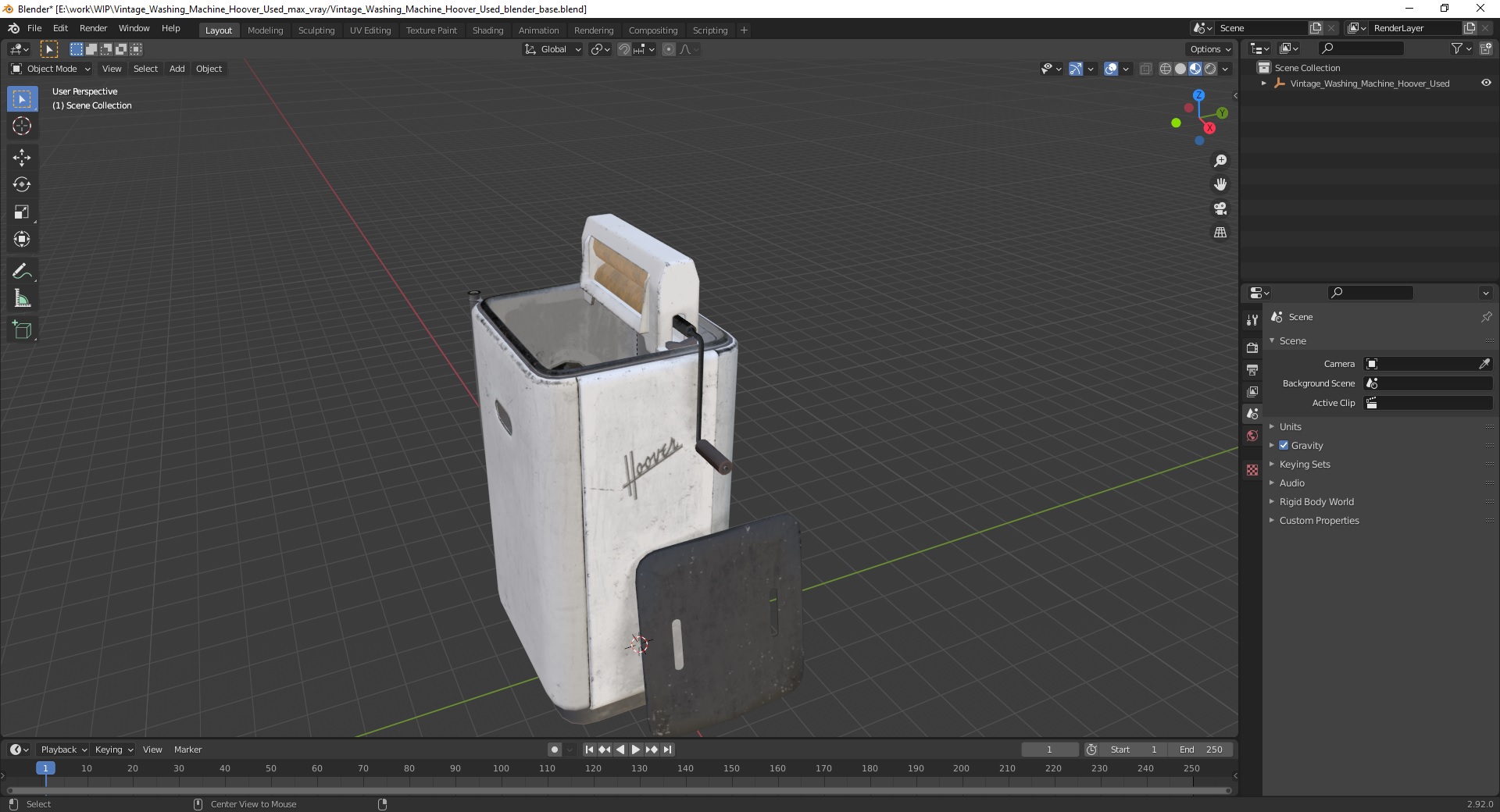
Task: Open the World properties tab
Action: (x=1252, y=436)
